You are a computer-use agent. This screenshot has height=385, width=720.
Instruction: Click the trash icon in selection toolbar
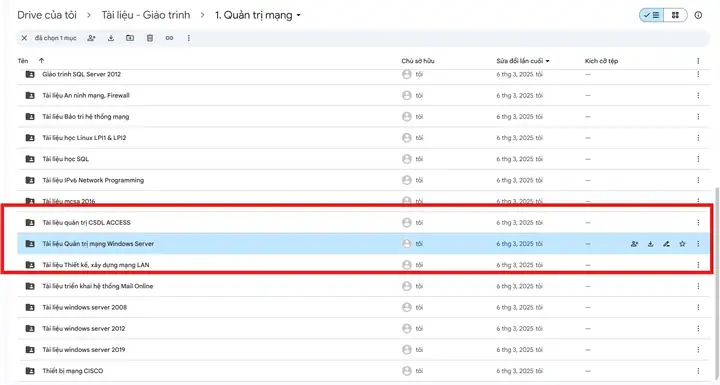pyautogui.click(x=150, y=38)
